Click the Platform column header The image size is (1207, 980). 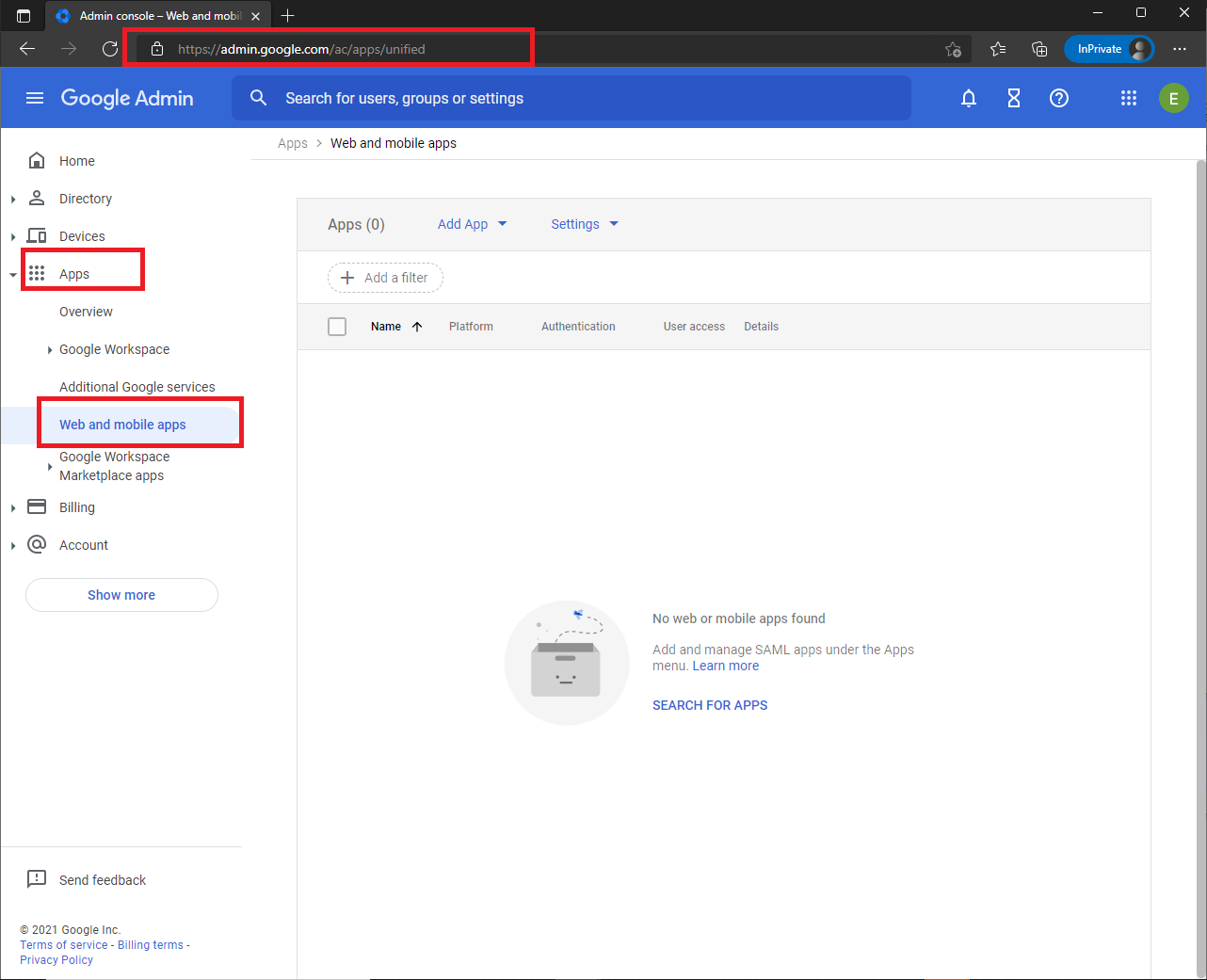471,327
